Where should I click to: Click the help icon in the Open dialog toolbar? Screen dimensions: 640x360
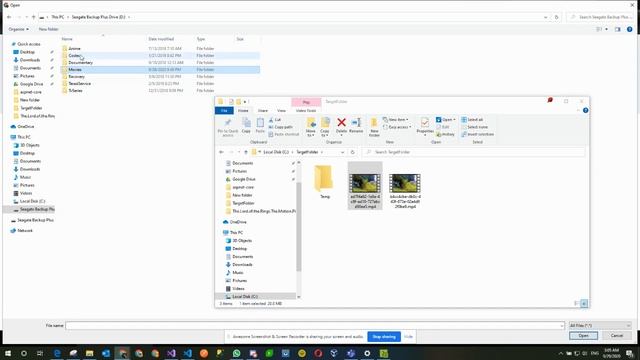(629, 29)
